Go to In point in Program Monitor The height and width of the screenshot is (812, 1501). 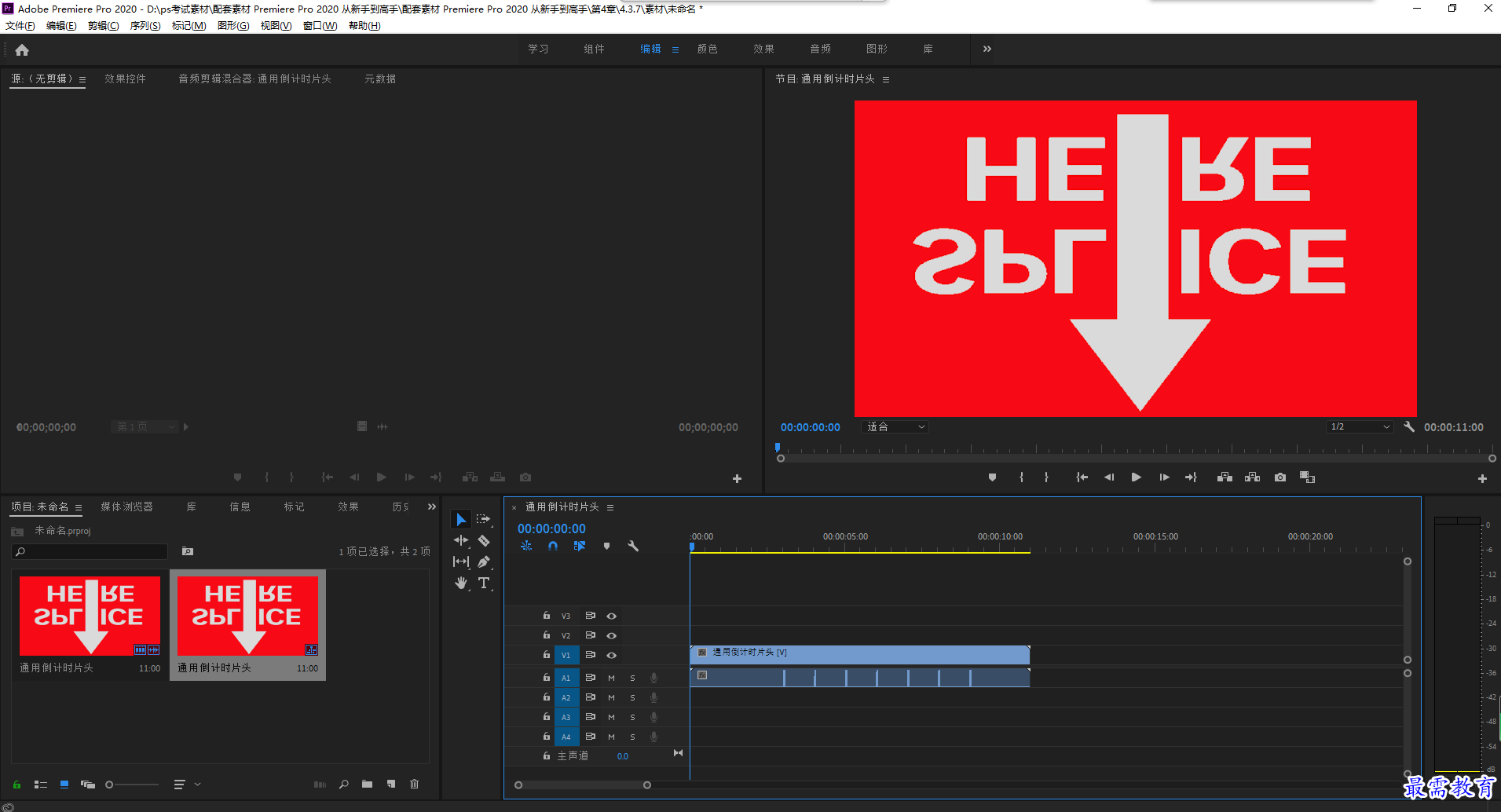click(1082, 477)
